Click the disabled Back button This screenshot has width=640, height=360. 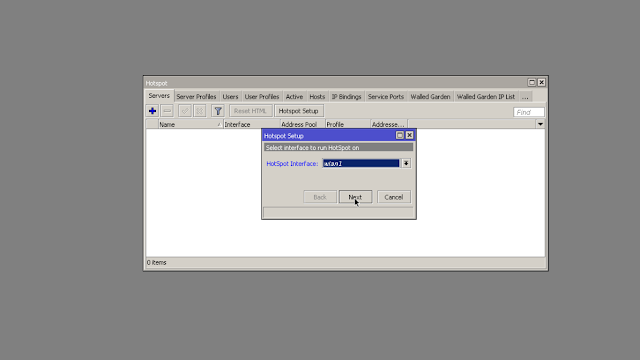click(320, 197)
